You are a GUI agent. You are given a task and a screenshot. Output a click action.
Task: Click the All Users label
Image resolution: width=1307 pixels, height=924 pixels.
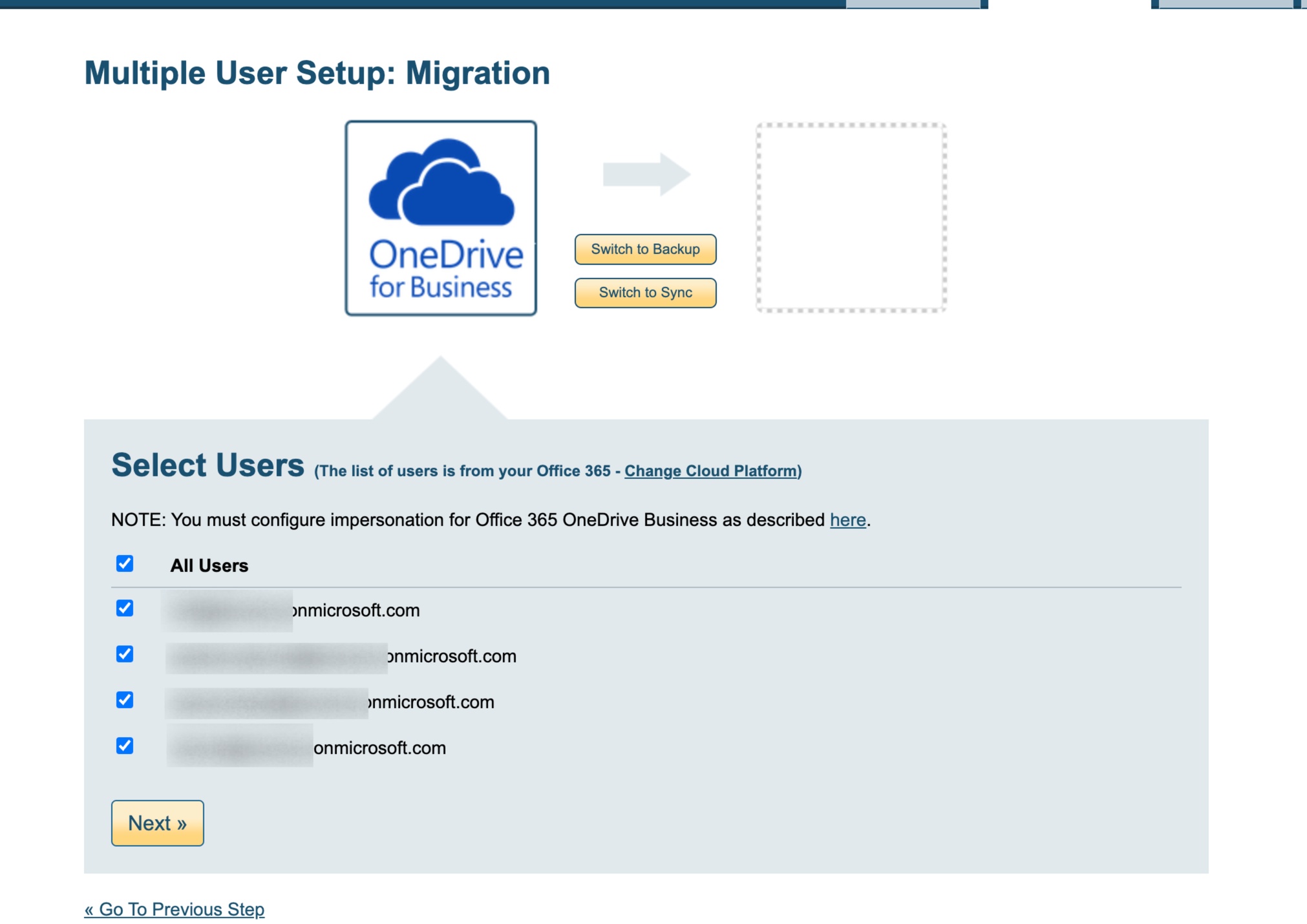click(x=209, y=566)
